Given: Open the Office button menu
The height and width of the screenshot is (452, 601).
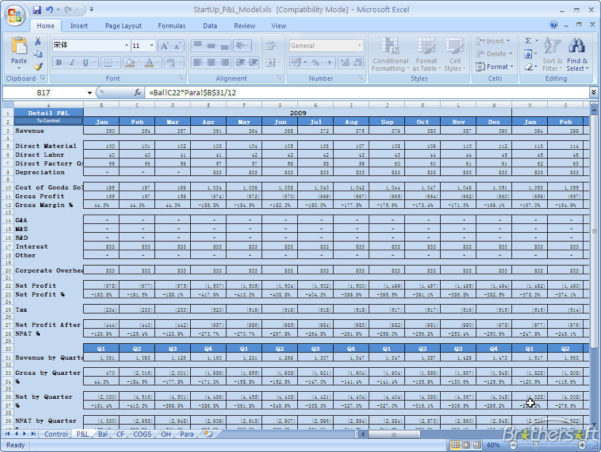Looking at the screenshot, I should click(x=13, y=12).
